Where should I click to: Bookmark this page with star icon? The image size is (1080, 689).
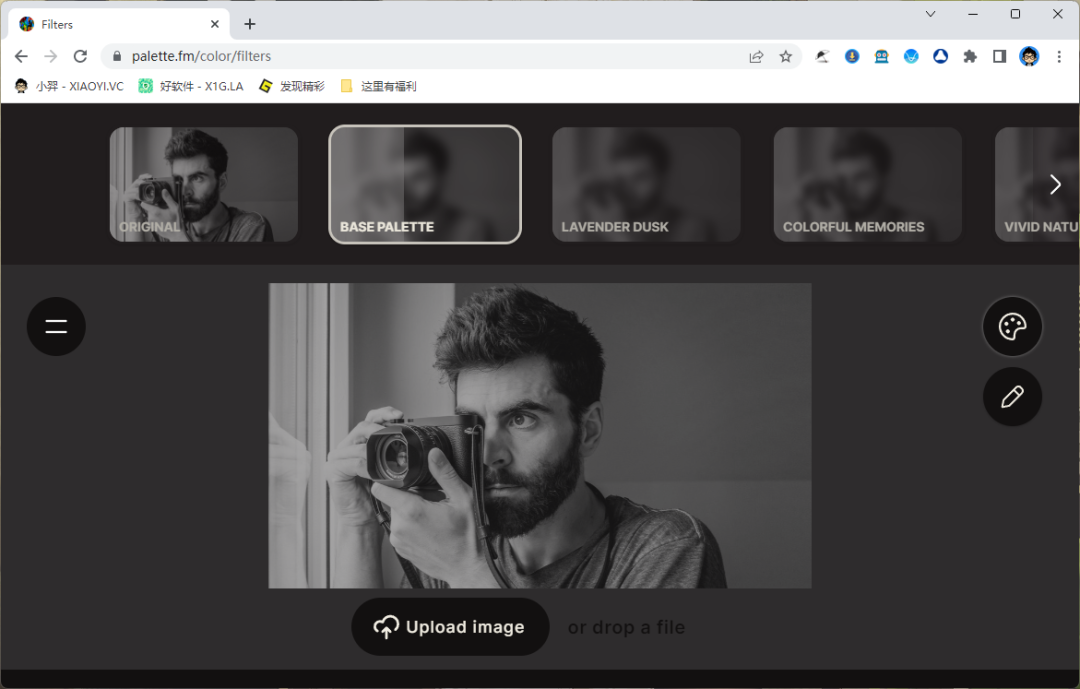[786, 57]
